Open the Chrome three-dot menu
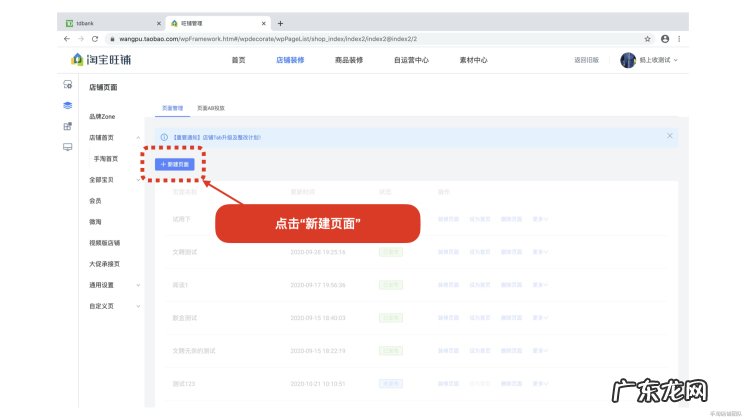746x420 pixels. [x=679, y=39]
